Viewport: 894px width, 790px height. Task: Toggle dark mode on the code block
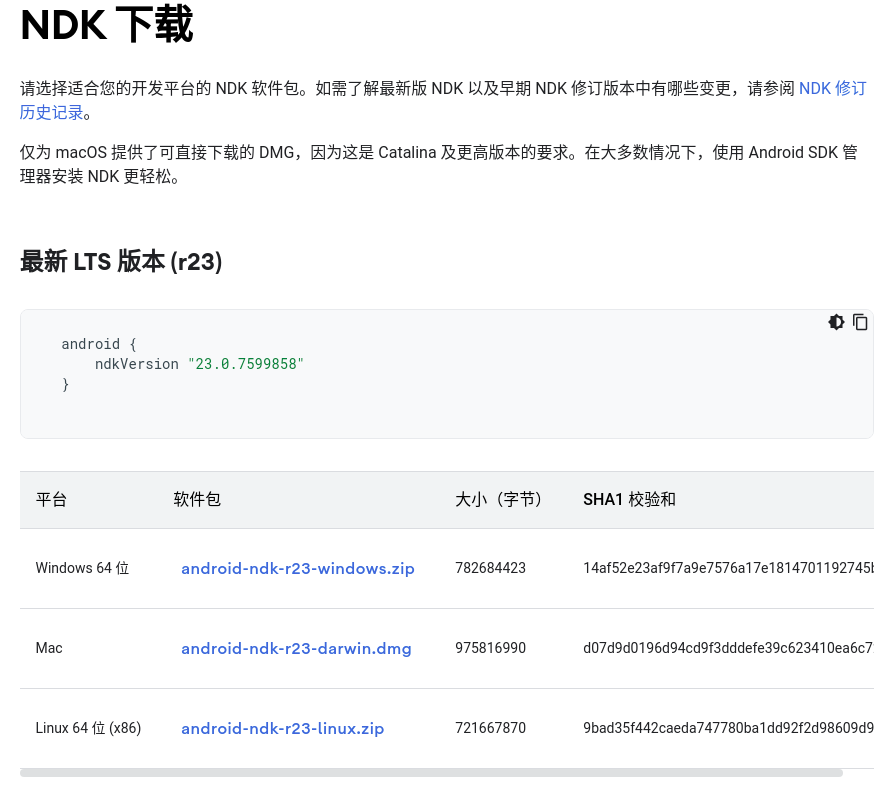pyautogui.click(x=836, y=322)
